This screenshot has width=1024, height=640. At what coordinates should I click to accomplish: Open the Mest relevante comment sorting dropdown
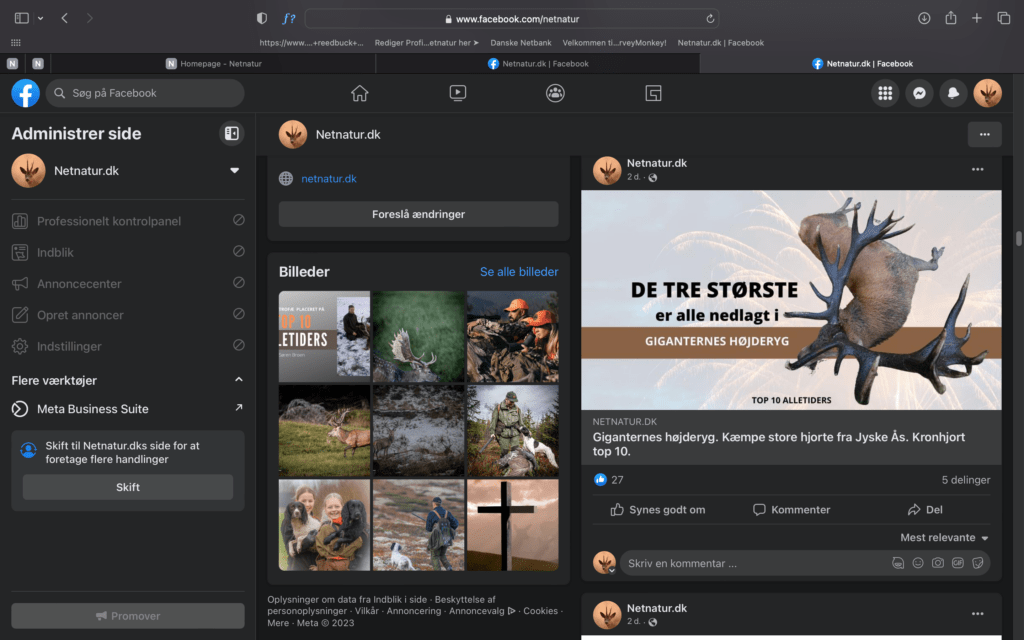click(x=944, y=538)
